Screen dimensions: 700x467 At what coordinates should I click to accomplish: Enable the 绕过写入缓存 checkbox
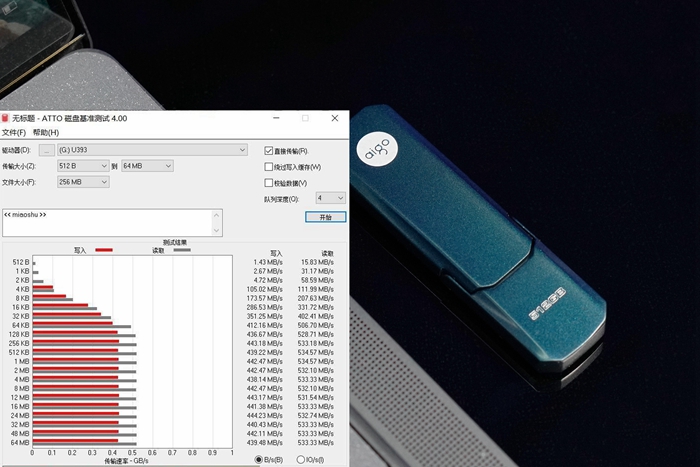[x=269, y=167]
